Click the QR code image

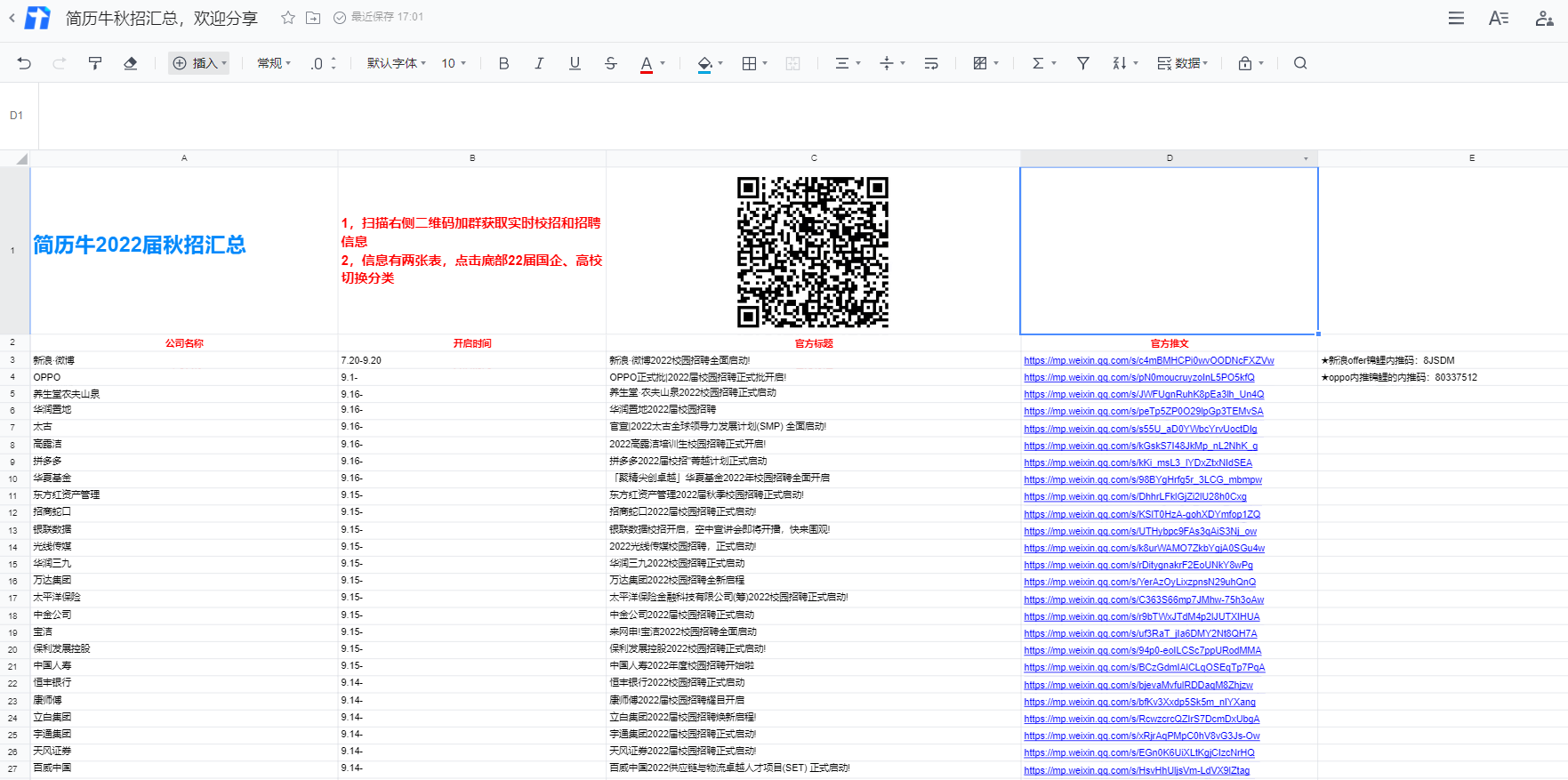pyautogui.click(x=813, y=252)
